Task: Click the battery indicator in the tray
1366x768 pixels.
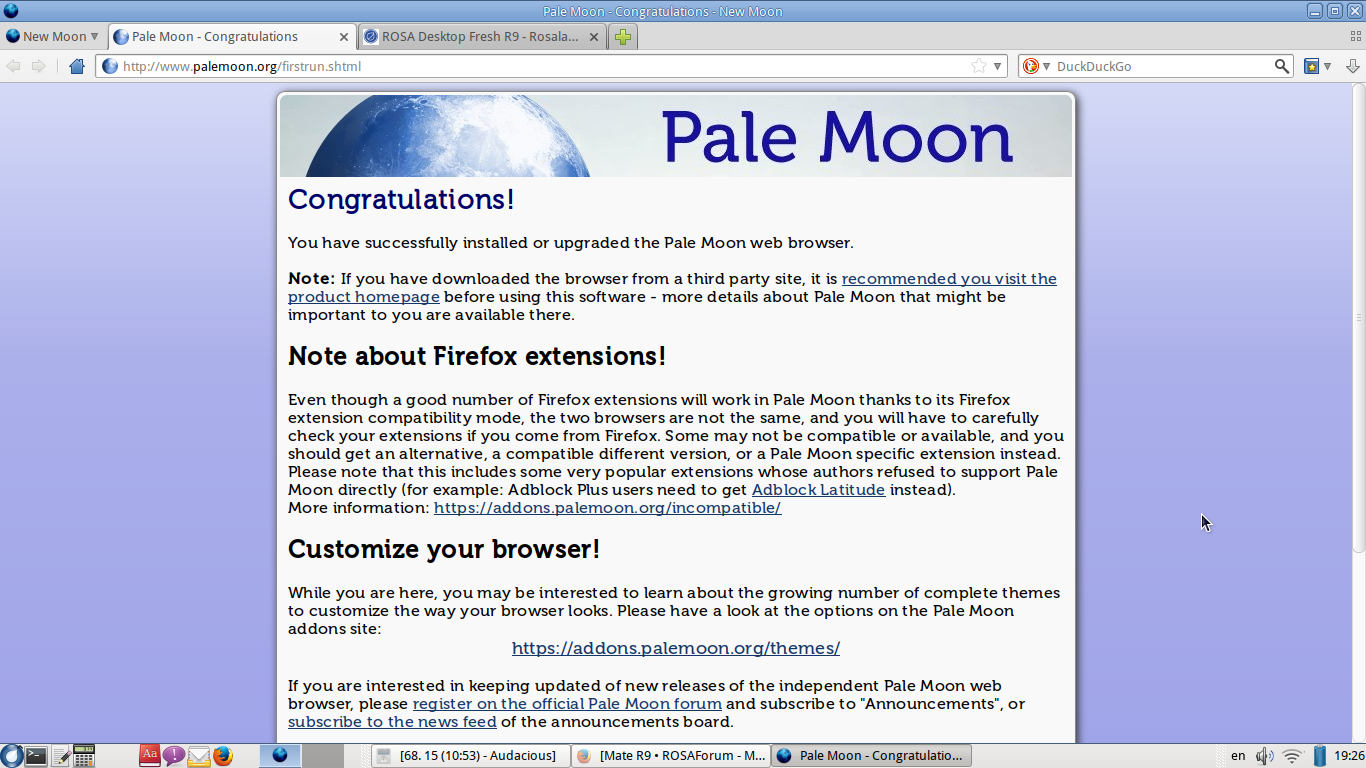Action: point(1319,756)
